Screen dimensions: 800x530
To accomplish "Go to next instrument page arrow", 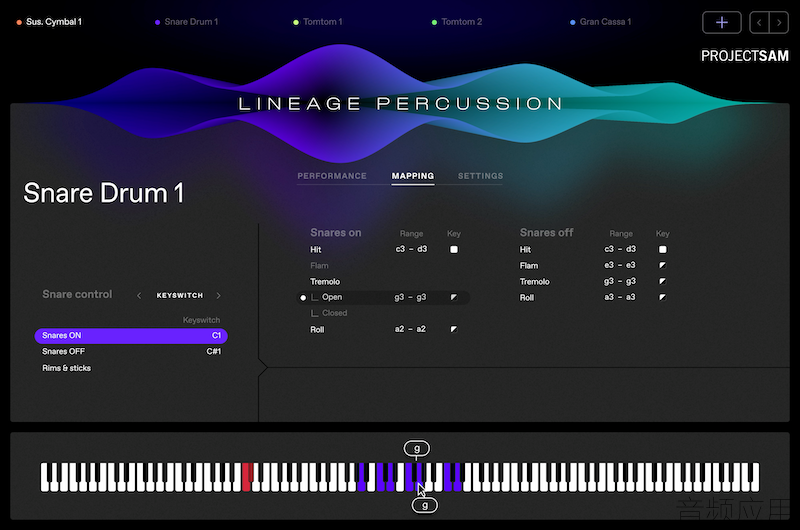I will pyautogui.click(x=779, y=22).
